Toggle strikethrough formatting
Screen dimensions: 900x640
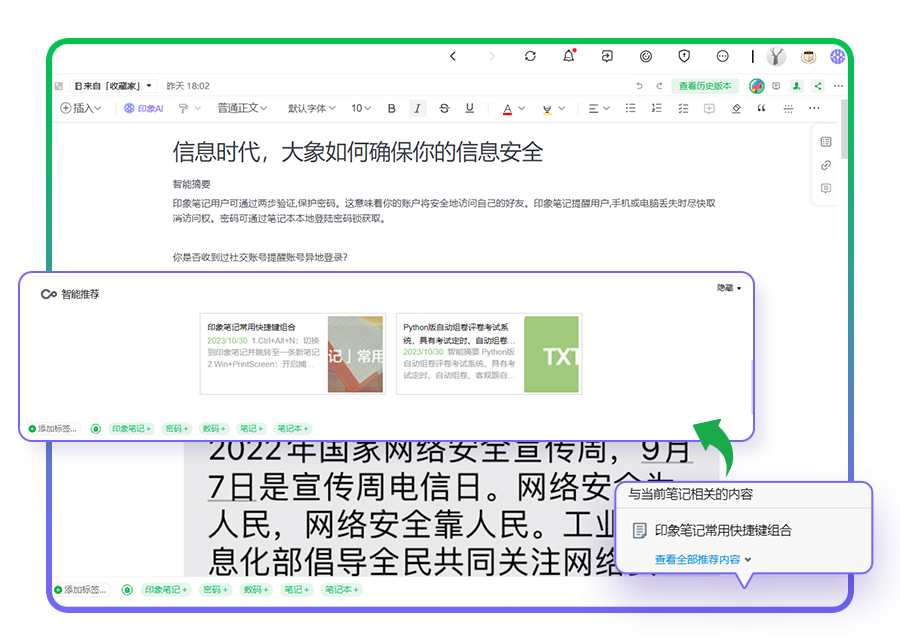[x=444, y=108]
